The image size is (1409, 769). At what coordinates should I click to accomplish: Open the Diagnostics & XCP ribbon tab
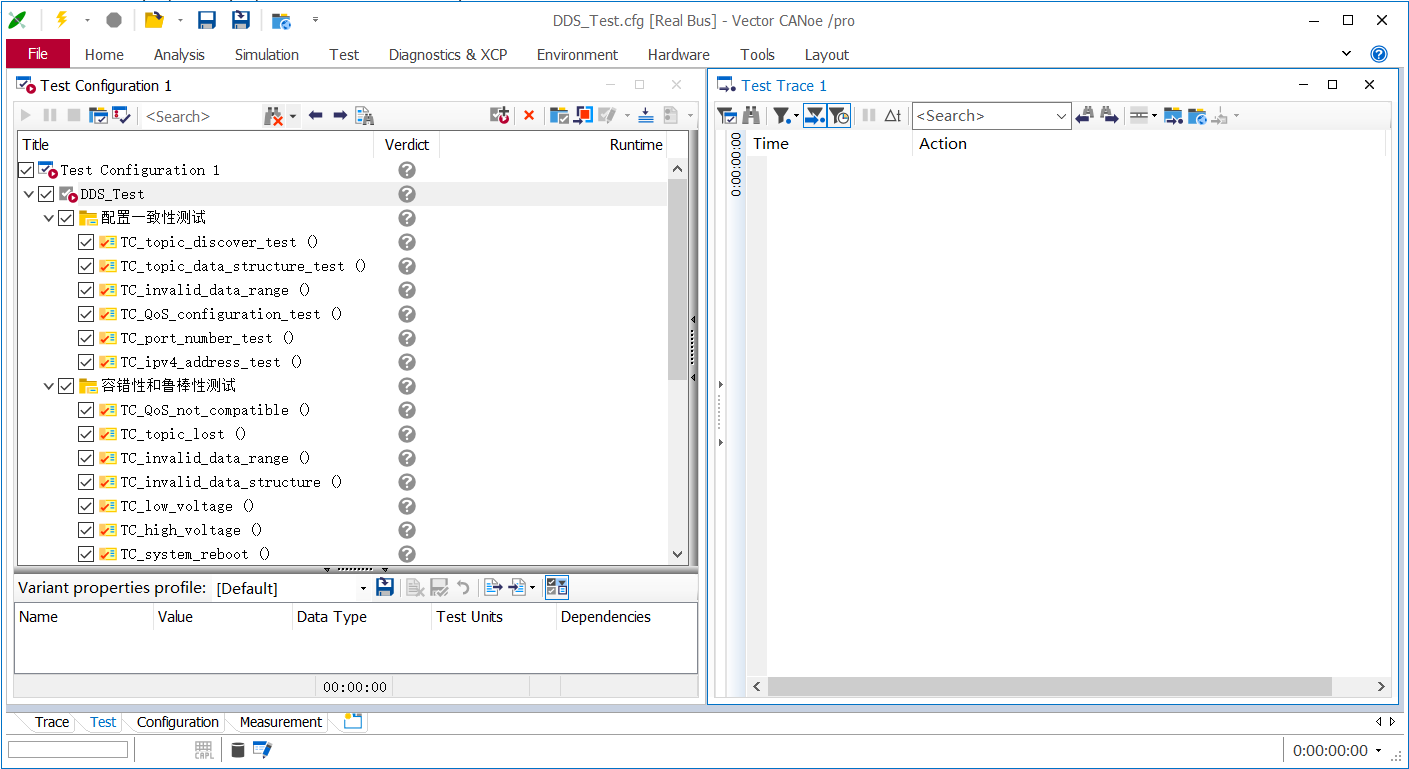coord(448,55)
